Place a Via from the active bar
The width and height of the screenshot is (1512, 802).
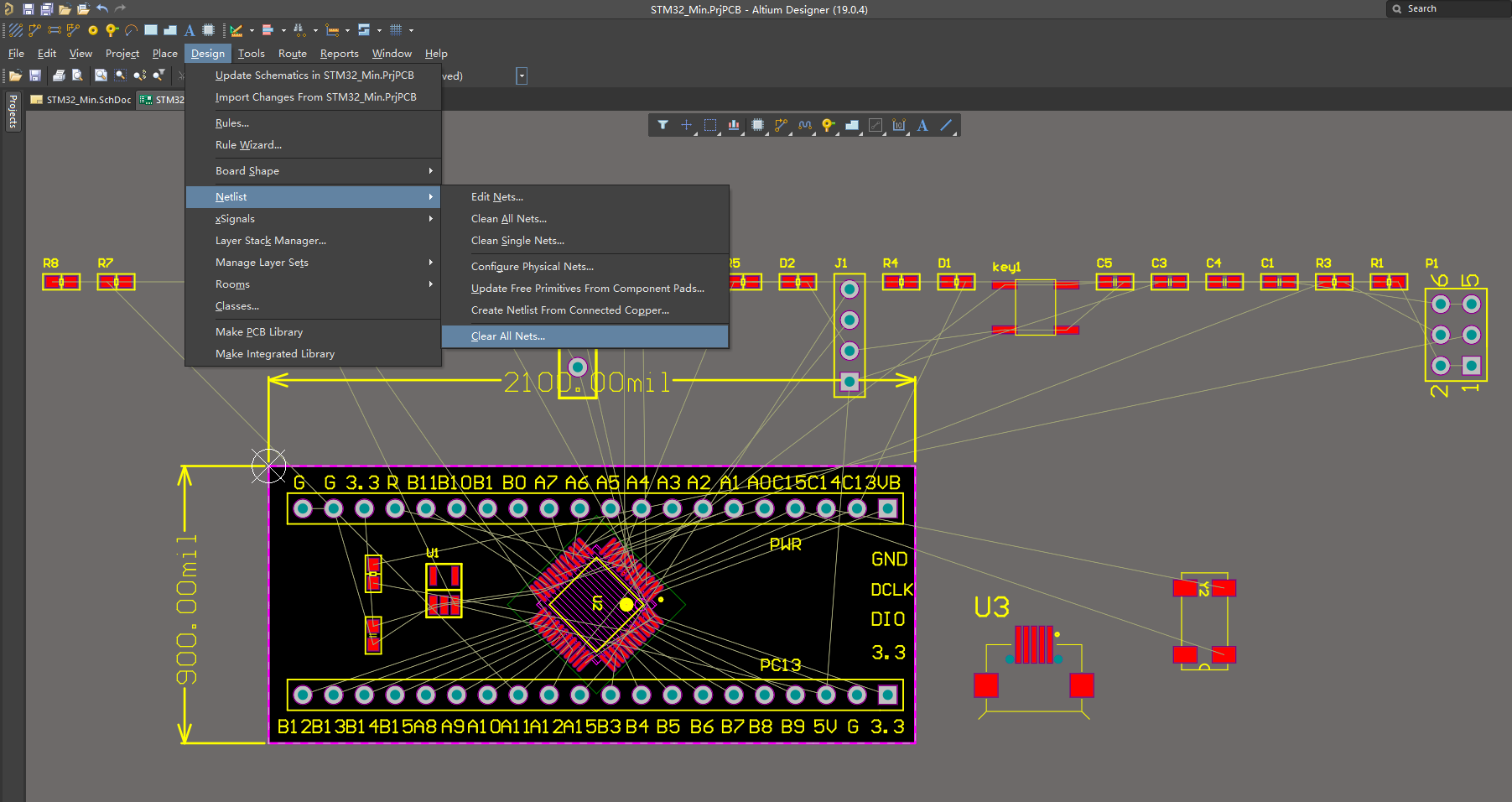point(829,125)
